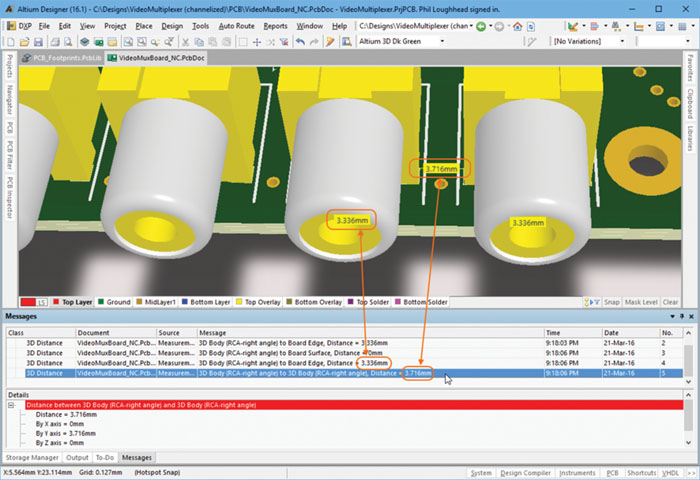Screen dimensions: 700x480
Task: Click the Save icon in main toolbar
Action: [x=39, y=41]
